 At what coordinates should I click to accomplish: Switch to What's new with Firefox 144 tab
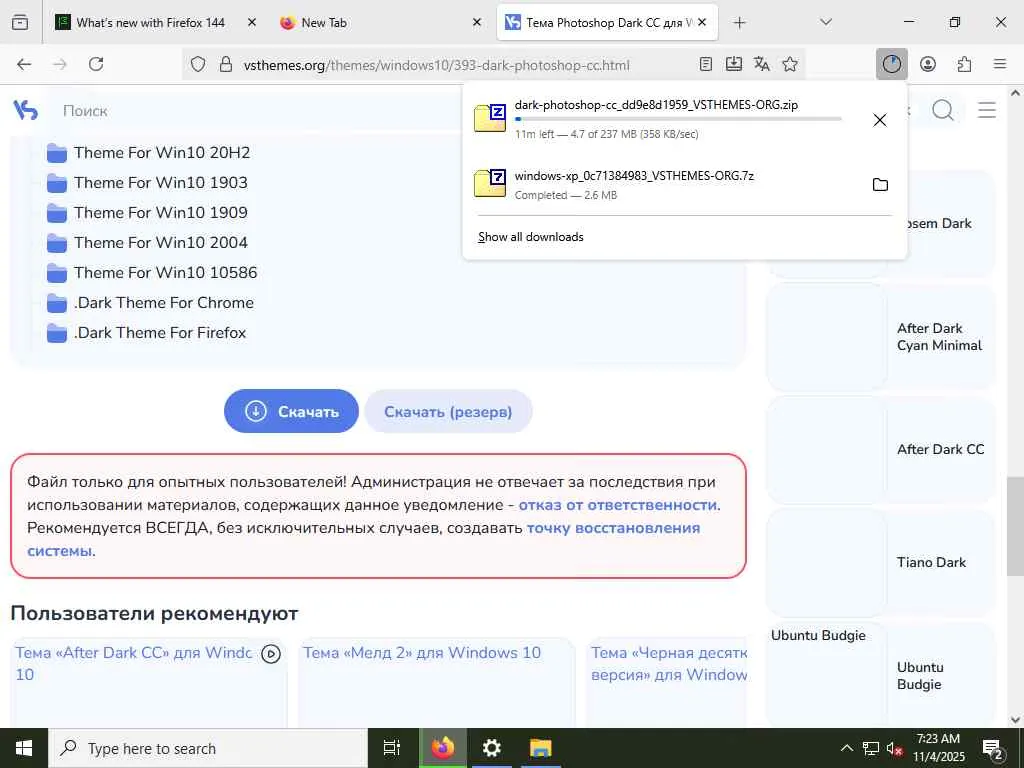[x=150, y=23]
